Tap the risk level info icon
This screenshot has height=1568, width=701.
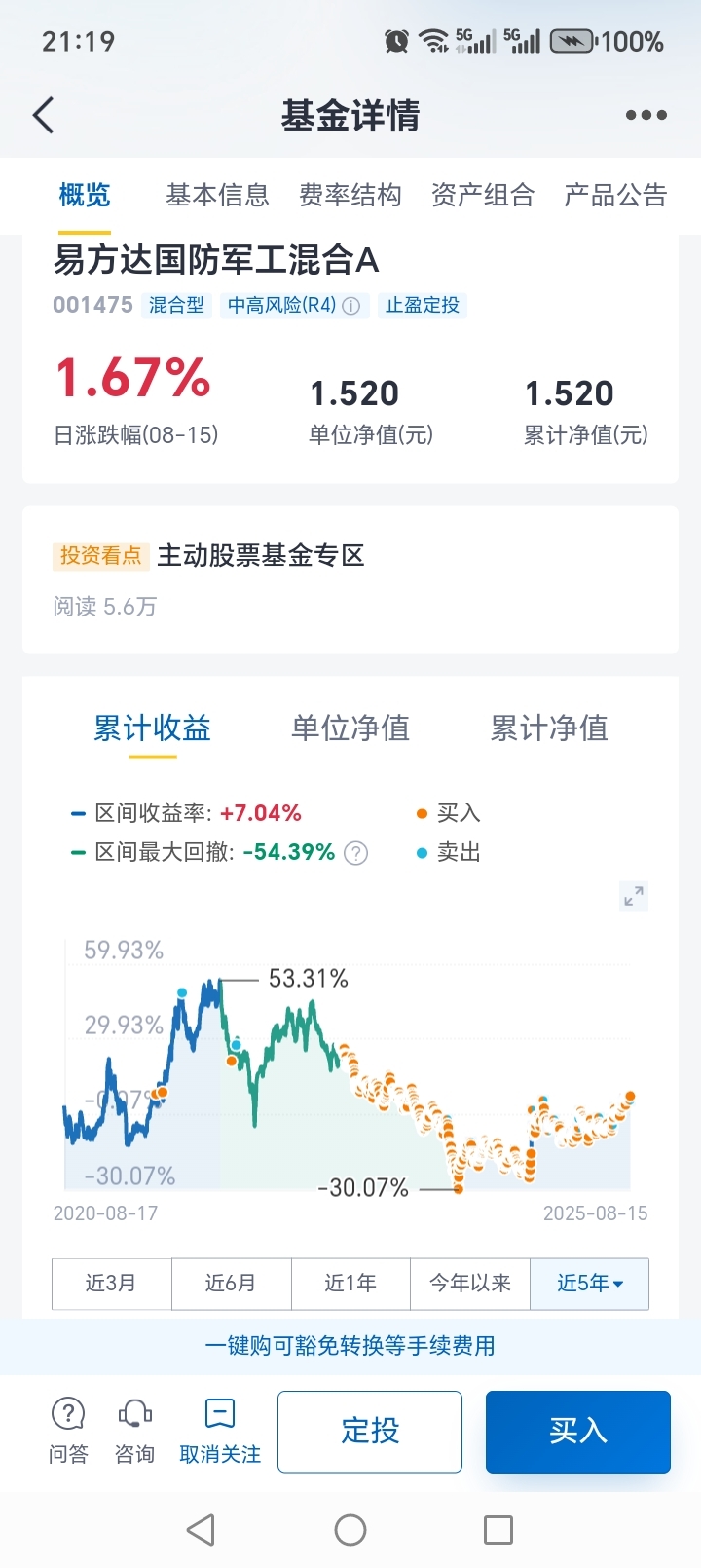coord(351,306)
